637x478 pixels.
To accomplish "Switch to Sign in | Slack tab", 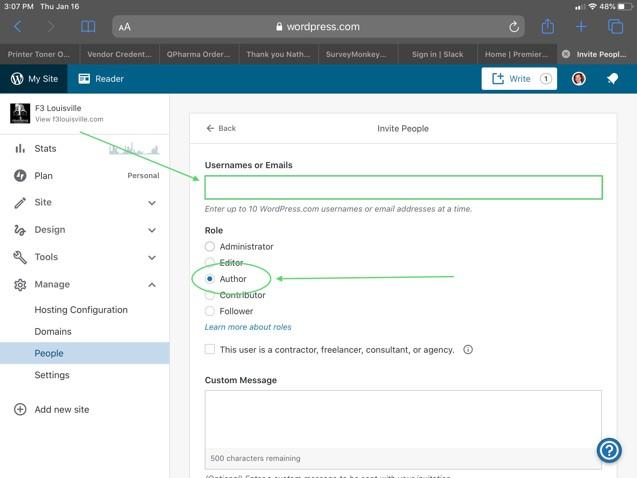I will 438,54.
